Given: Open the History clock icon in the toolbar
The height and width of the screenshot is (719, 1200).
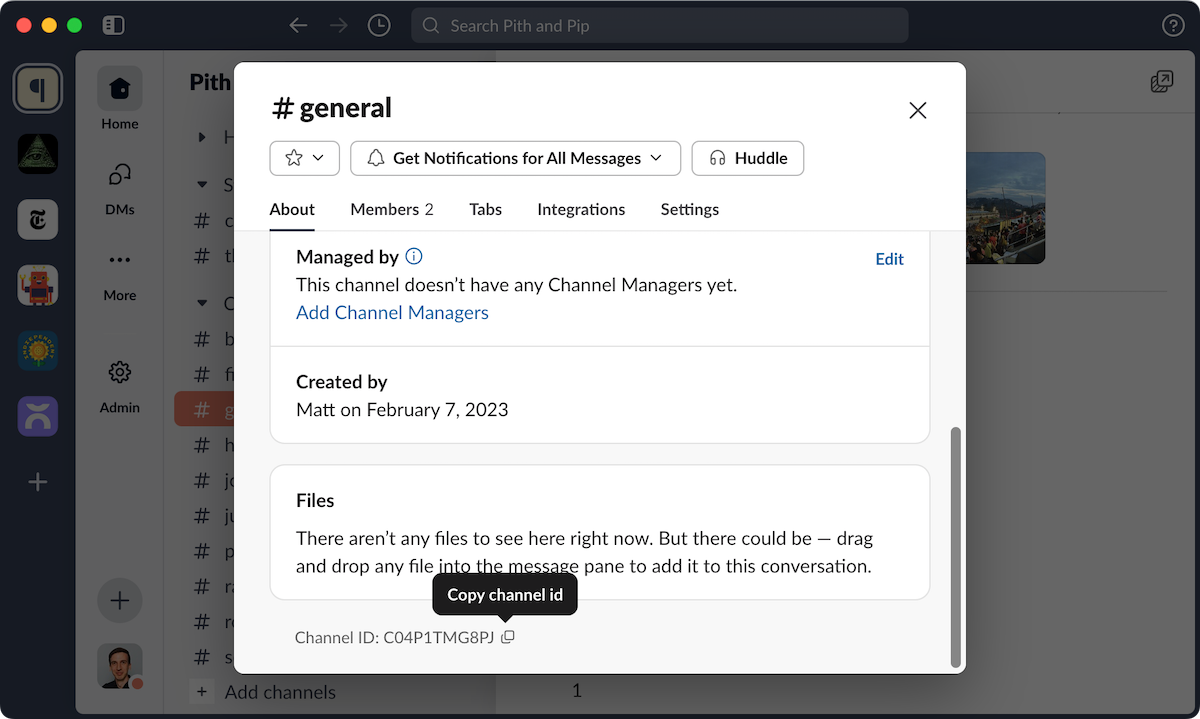Looking at the screenshot, I should coord(379,26).
